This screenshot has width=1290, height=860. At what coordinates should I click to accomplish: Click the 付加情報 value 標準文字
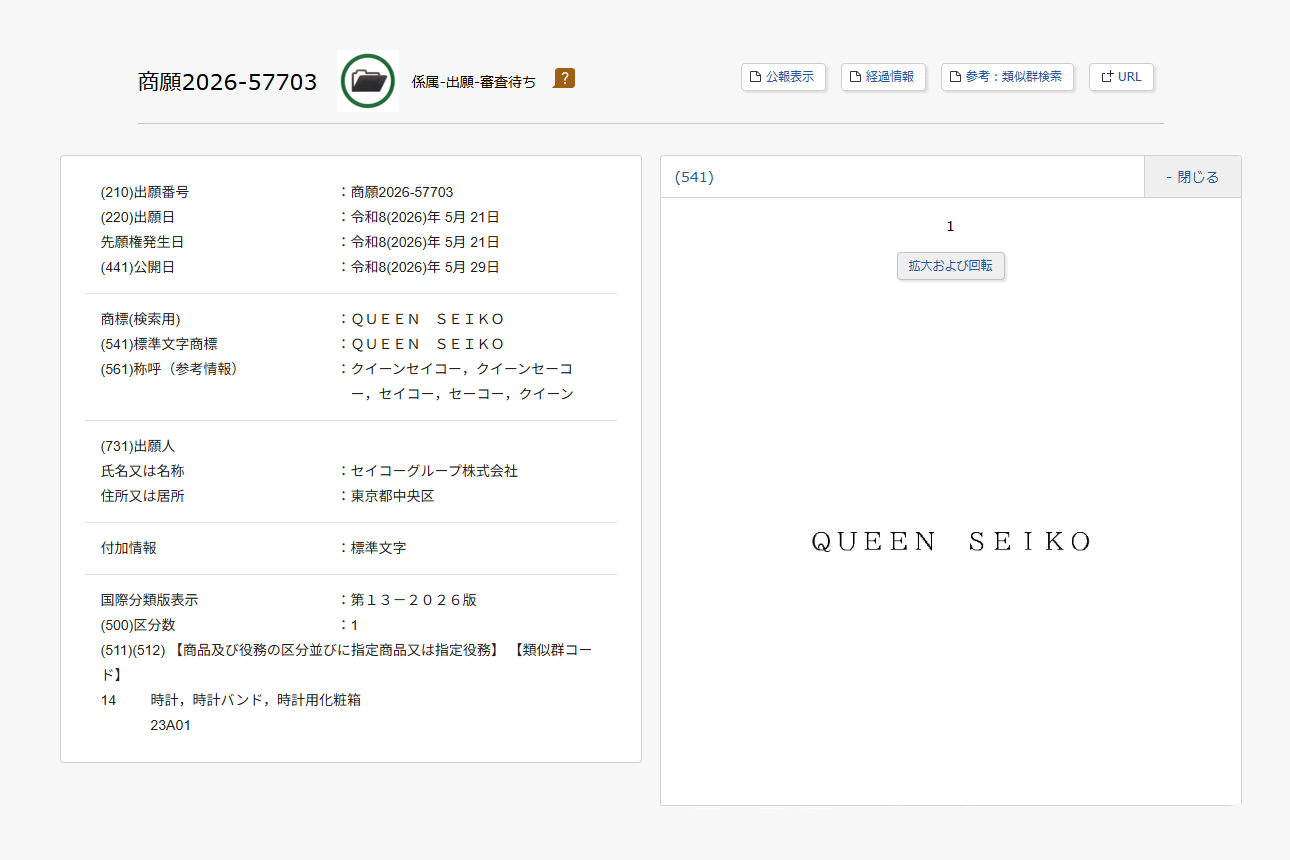pos(378,548)
